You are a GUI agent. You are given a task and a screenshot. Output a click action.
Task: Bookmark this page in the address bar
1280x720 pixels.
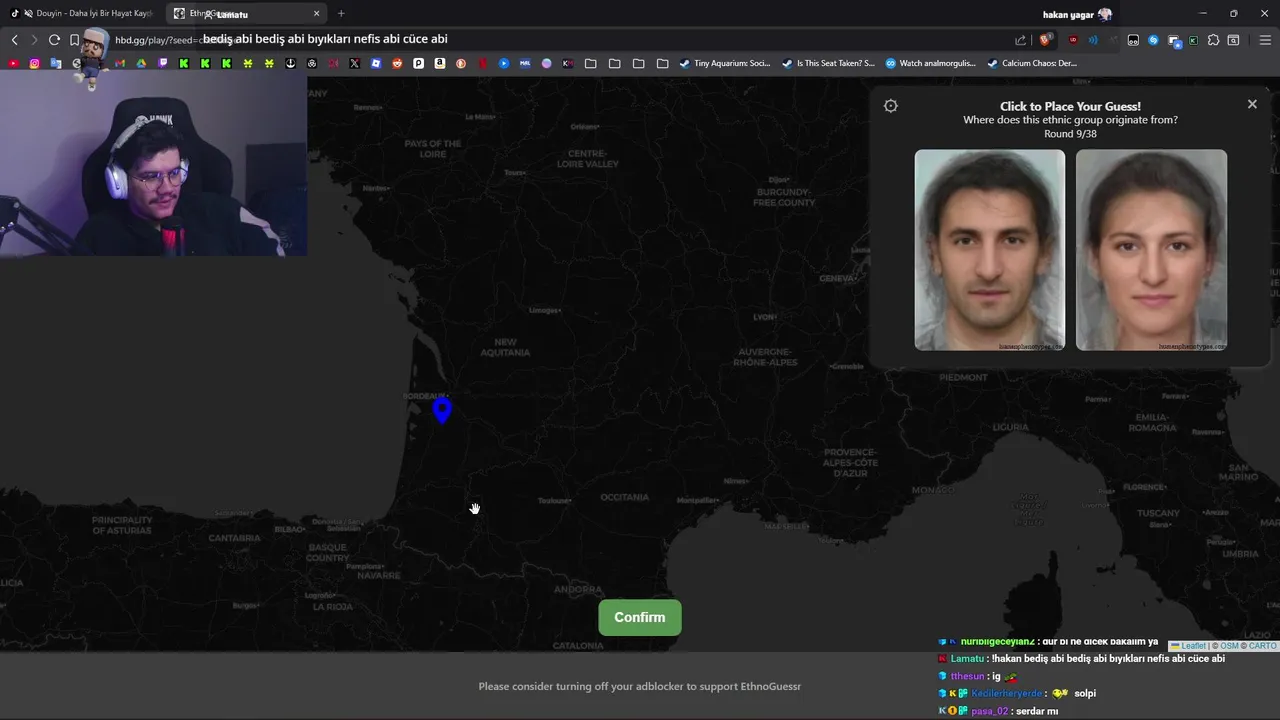[x=74, y=40]
